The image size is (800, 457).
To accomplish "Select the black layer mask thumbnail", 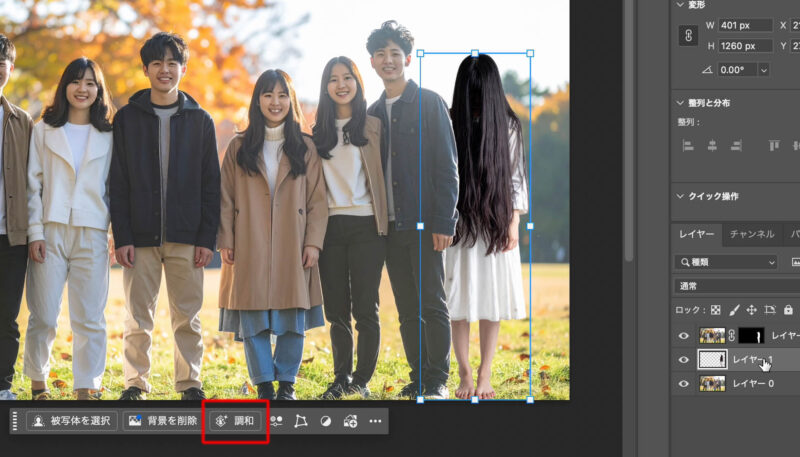I will coord(751,335).
